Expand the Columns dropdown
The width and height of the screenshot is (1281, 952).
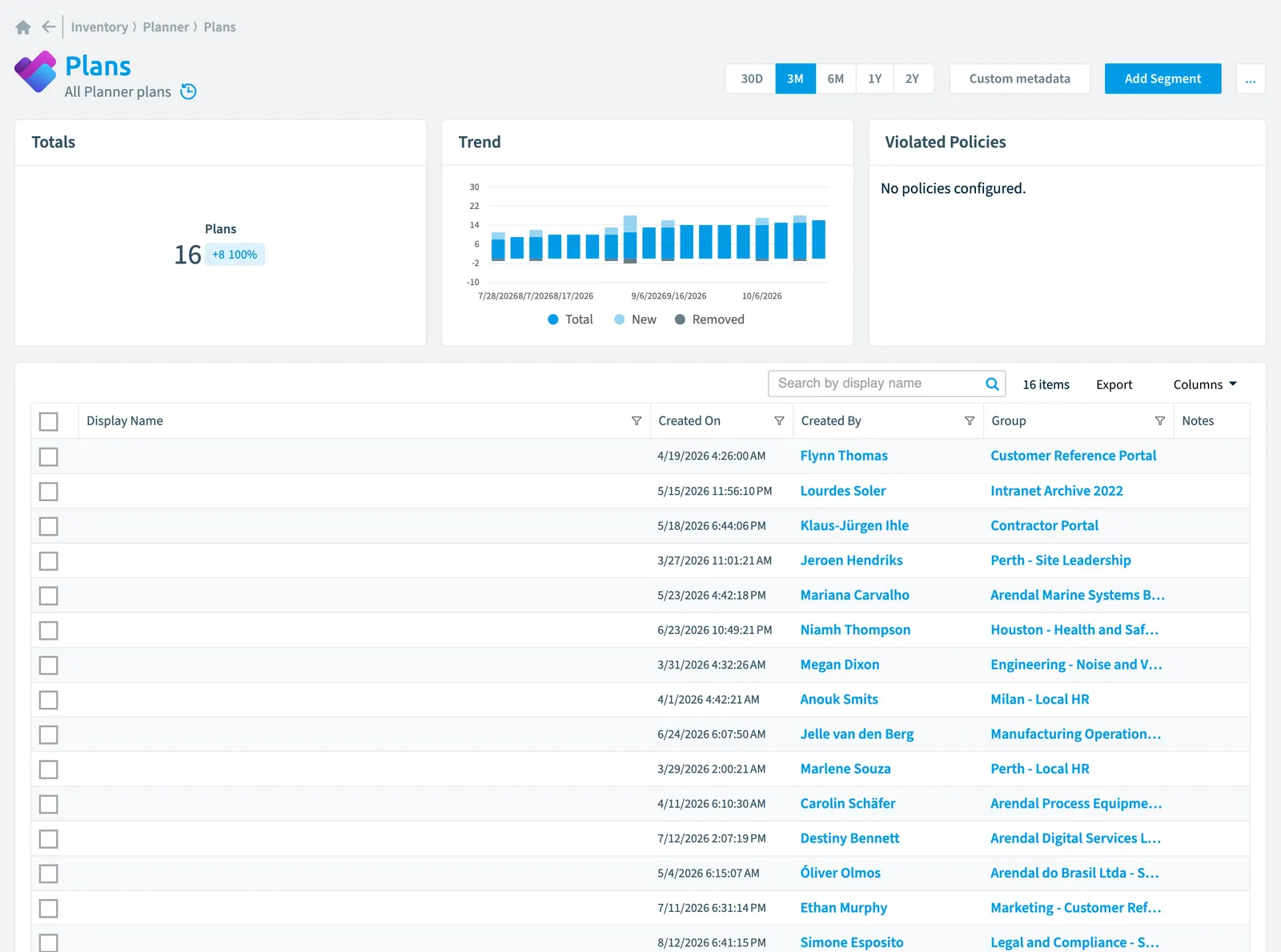[x=1205, y=384]
